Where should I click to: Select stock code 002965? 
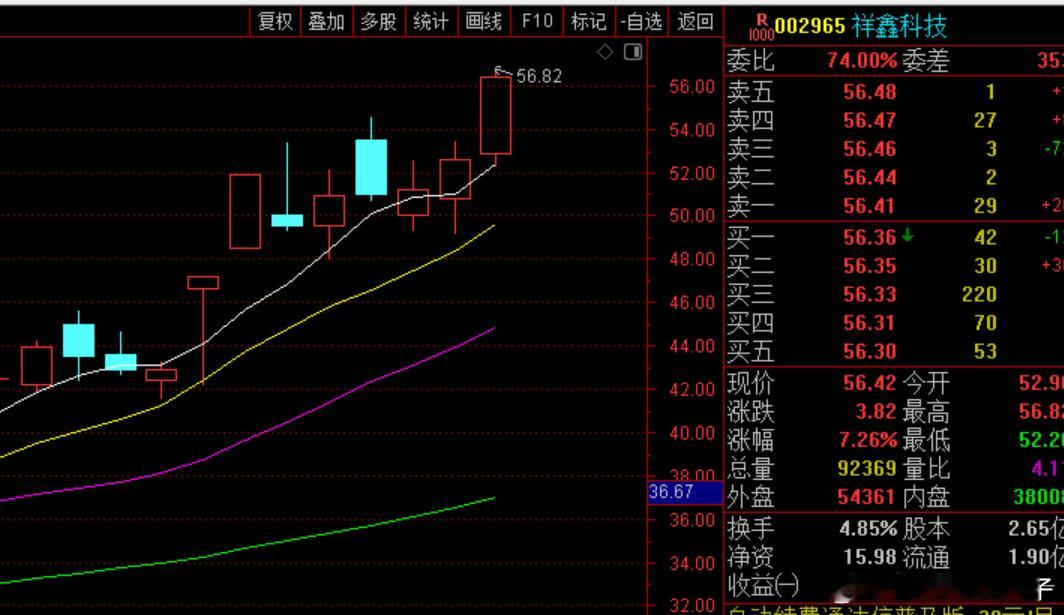tap(810, 26)
